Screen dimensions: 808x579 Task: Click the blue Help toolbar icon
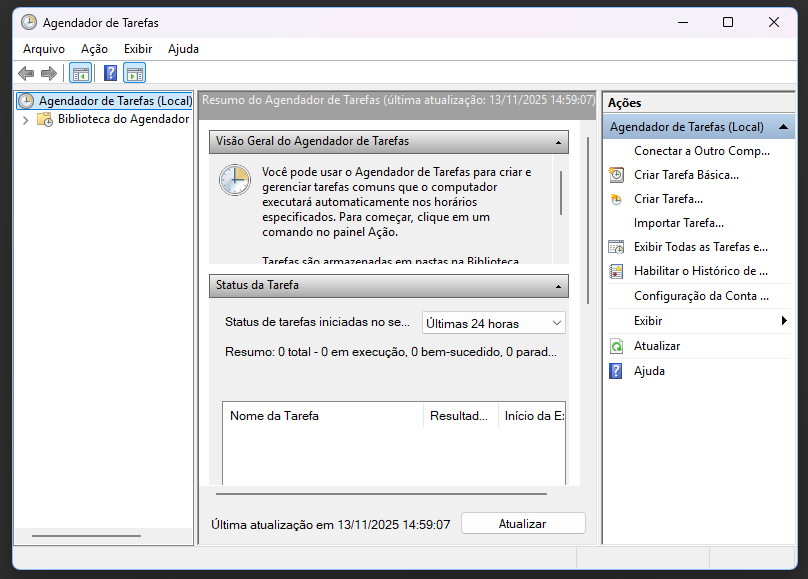(x=111, y=73)
